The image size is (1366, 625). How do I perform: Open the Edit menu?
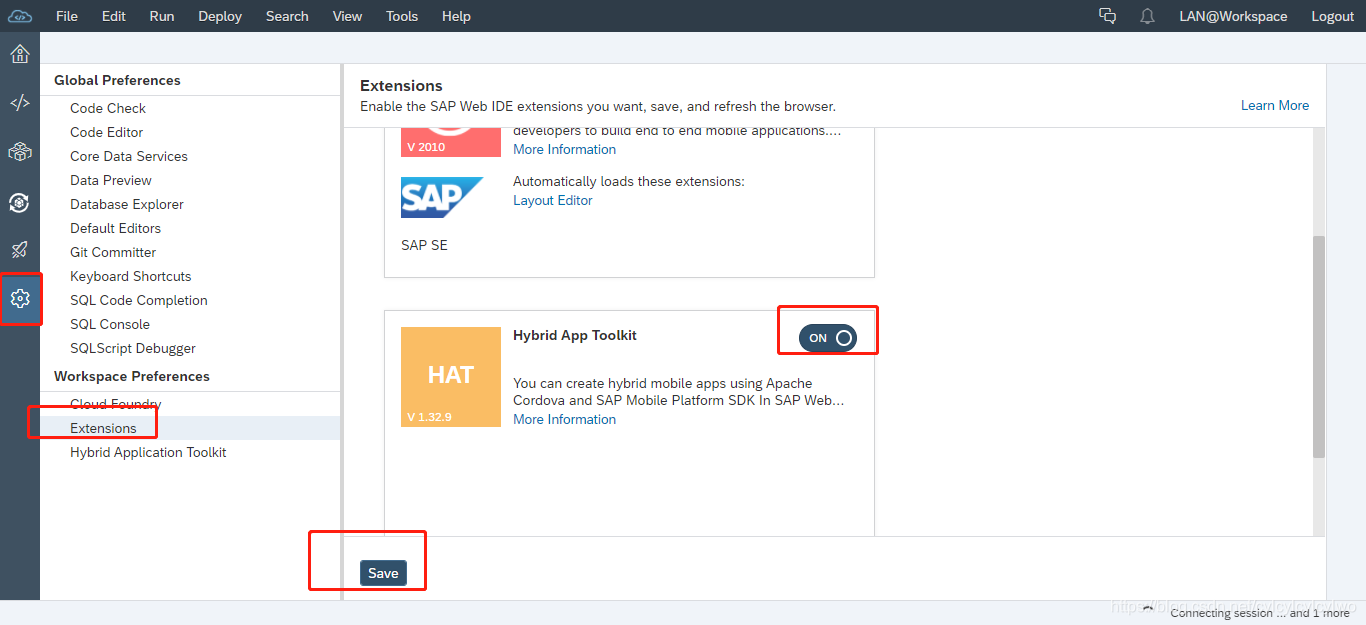tap(114, 16)
